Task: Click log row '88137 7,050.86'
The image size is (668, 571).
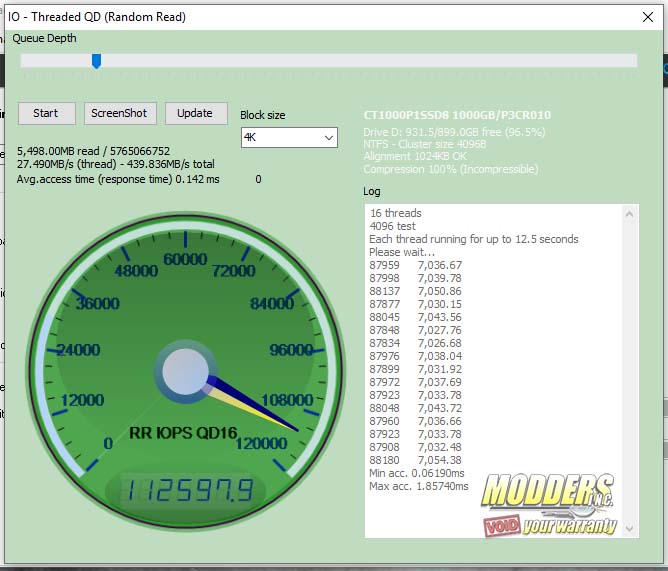Action: pyautogui.click(x=415, y=291)
